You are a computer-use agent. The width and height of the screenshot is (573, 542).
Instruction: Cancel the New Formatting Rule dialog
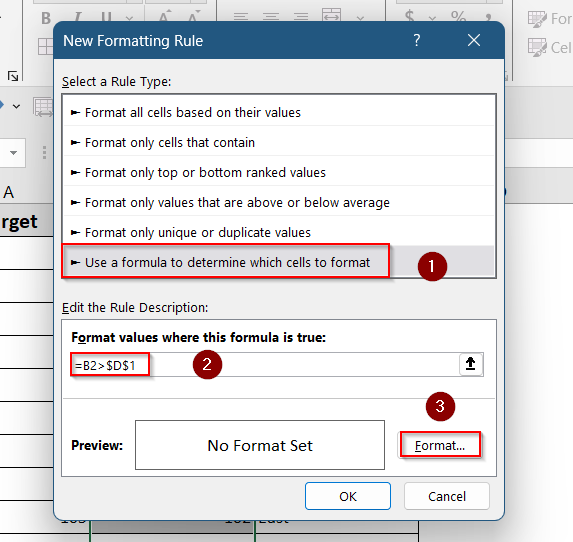[447, 496]
